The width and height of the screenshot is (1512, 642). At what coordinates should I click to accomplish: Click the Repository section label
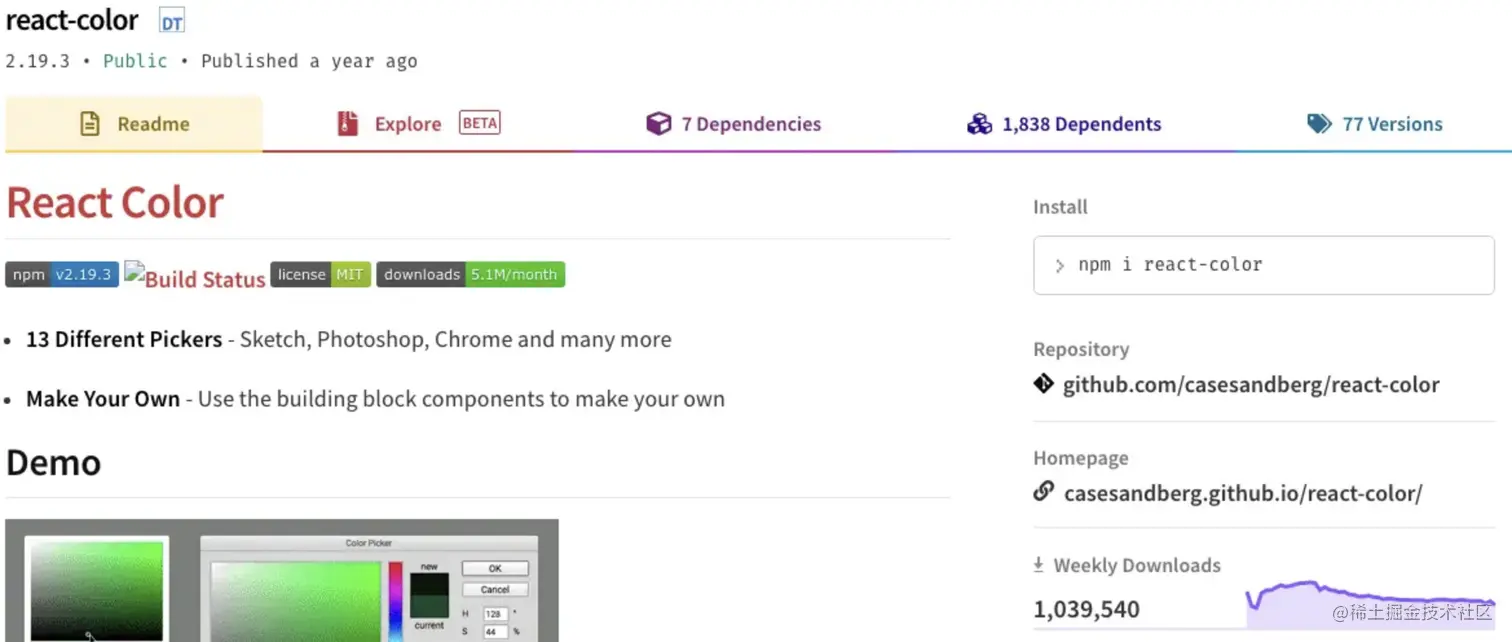(1081, 349)
